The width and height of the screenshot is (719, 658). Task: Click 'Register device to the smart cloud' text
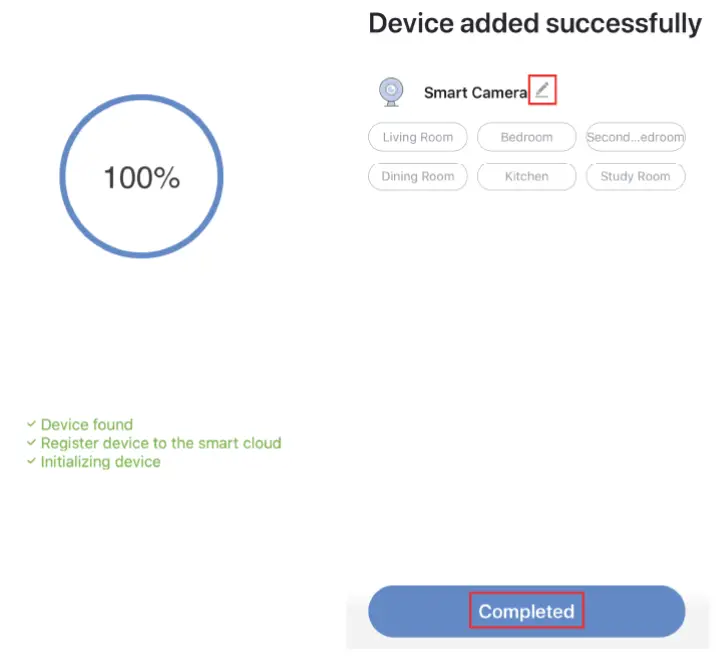(x=161, y=443)
